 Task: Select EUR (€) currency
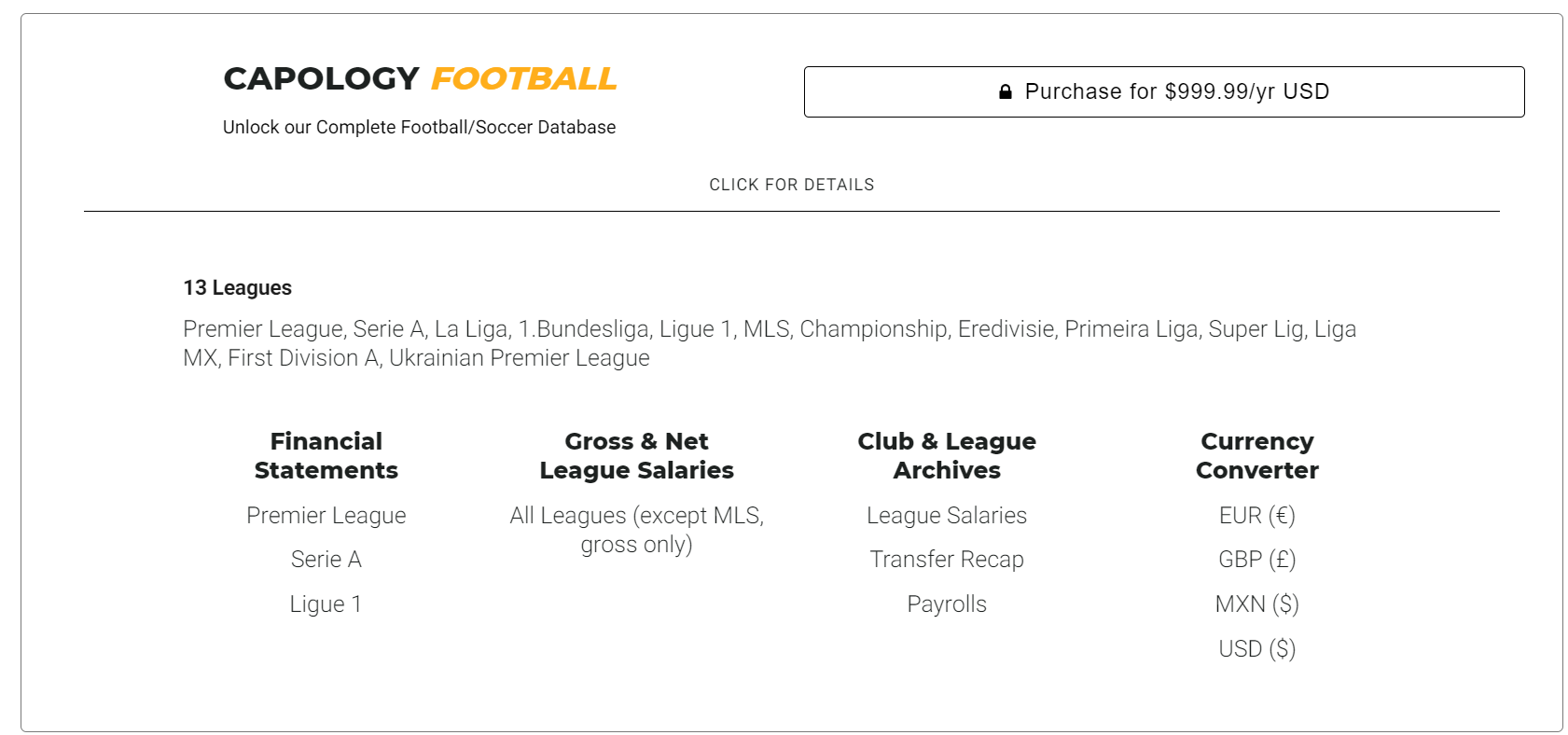(1256, 516)
